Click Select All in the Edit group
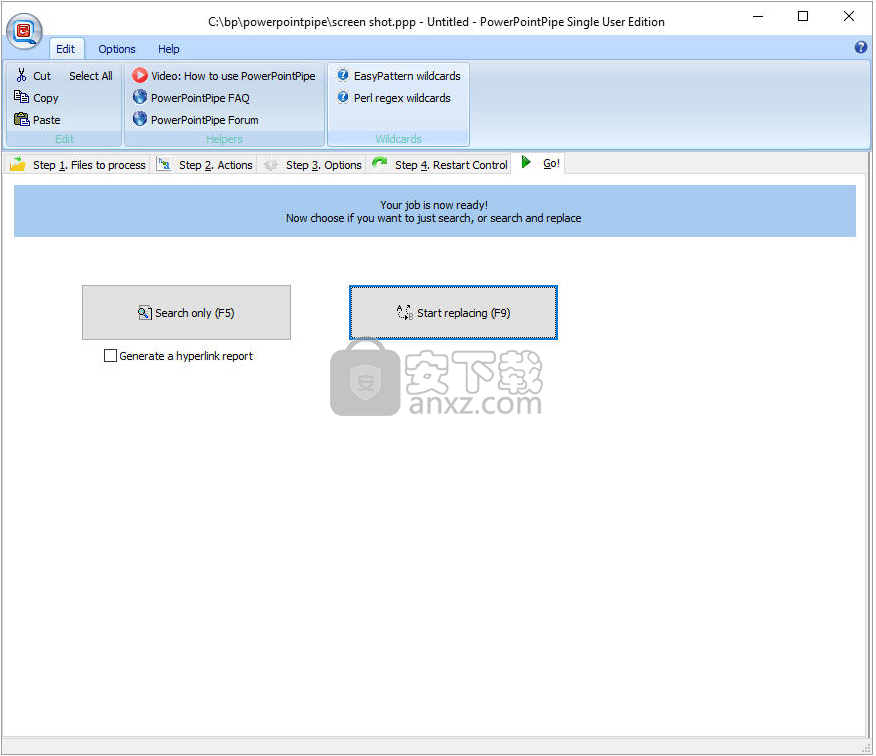This screenshot has height=756, width=876. pyautogui.click(x=91, y=76)
